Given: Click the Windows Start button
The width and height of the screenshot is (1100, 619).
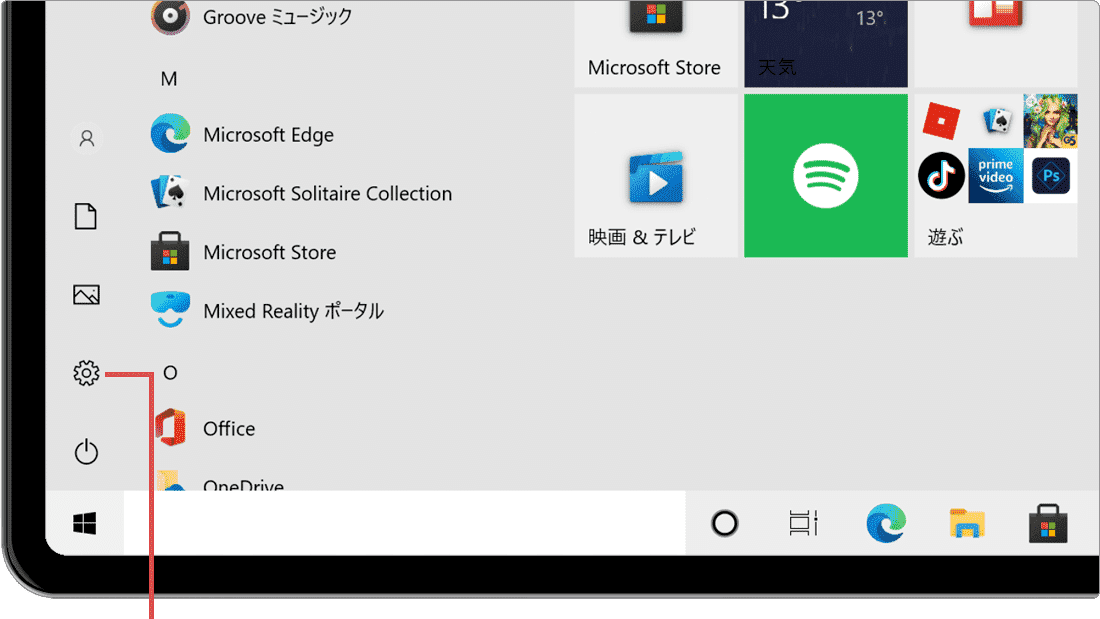Looking at the screenshot, I should [x=85, y=524].
